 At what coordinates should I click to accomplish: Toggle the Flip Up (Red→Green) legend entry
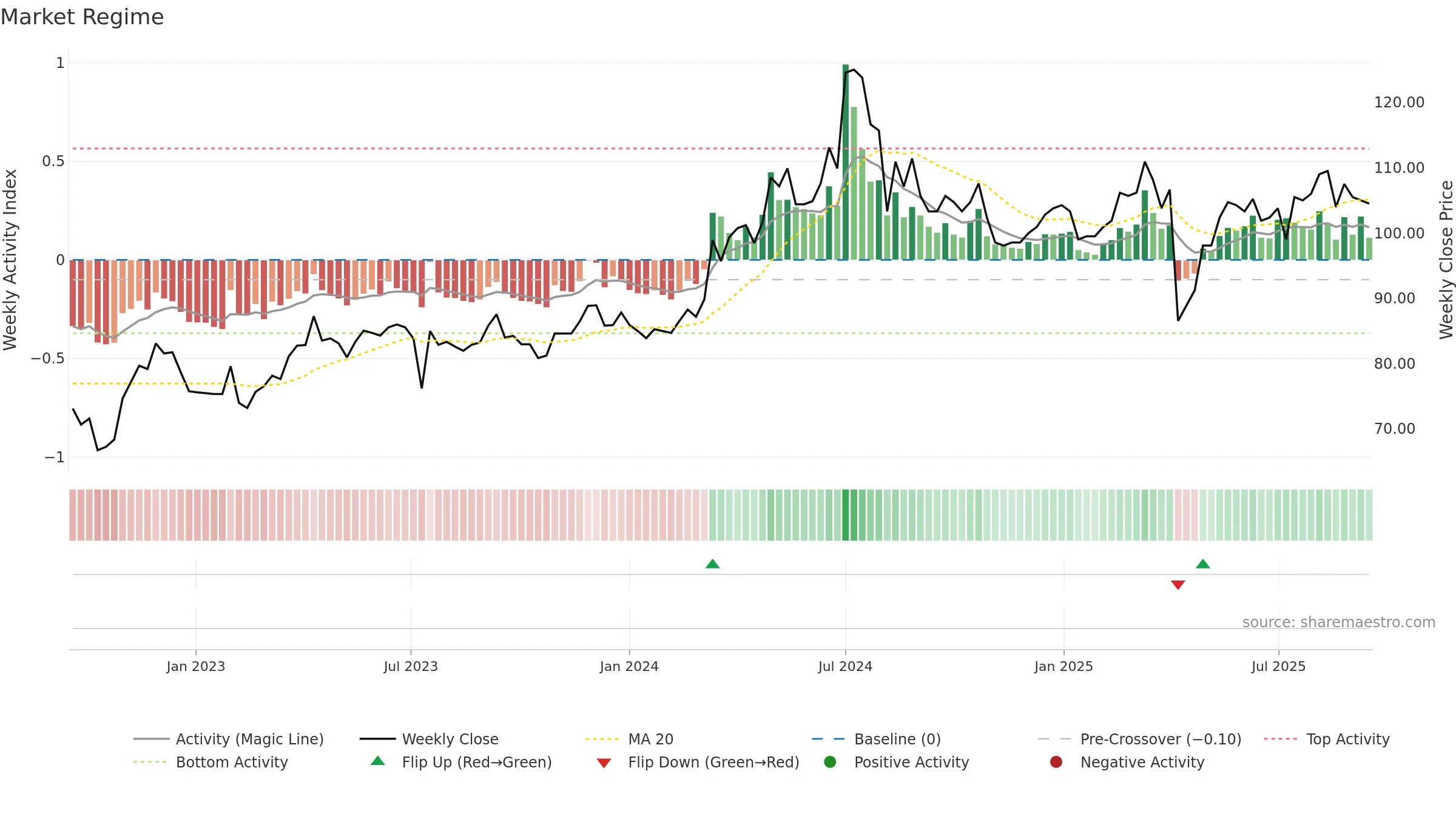click(x=461, y=762)
